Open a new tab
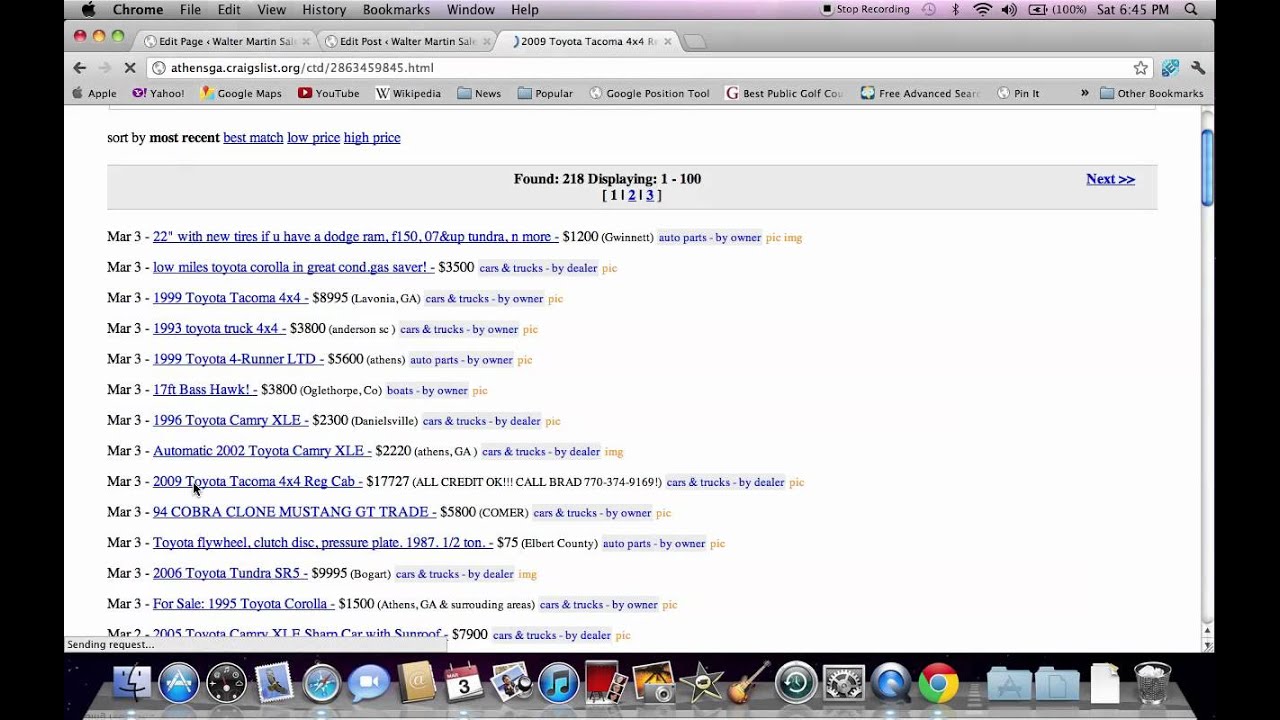 (x=694, y=41)
